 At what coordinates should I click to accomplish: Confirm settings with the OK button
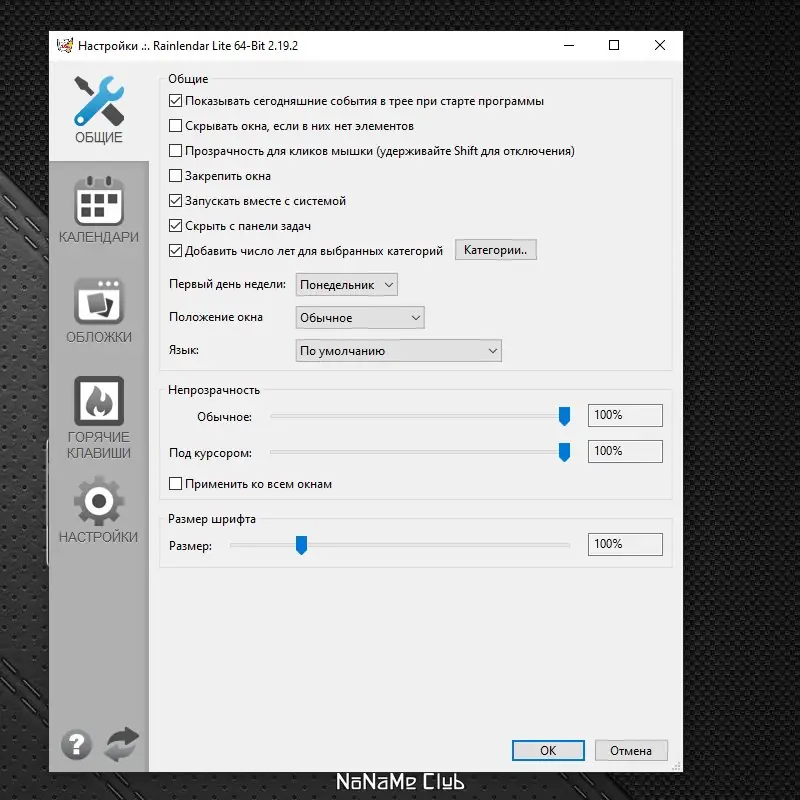coord(548,751)
